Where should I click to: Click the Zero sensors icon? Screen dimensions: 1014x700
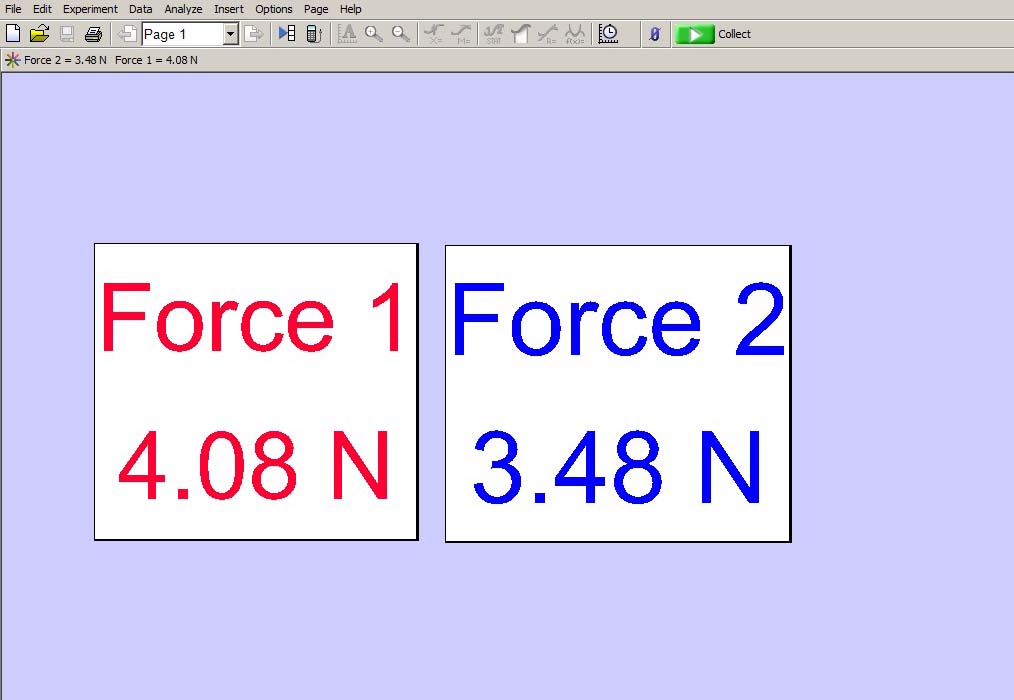(x=655, y=34)
